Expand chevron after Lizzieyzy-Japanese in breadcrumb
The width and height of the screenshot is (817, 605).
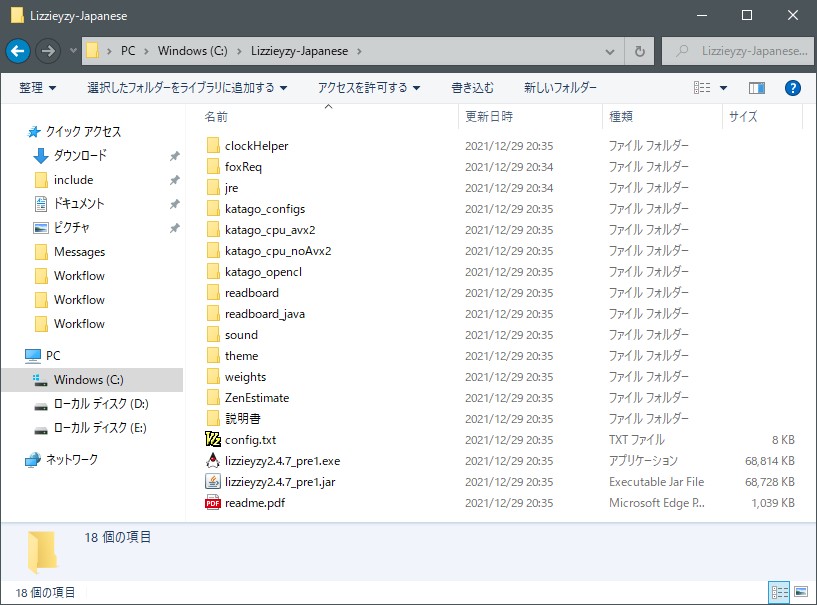click(x=359, y=51)
